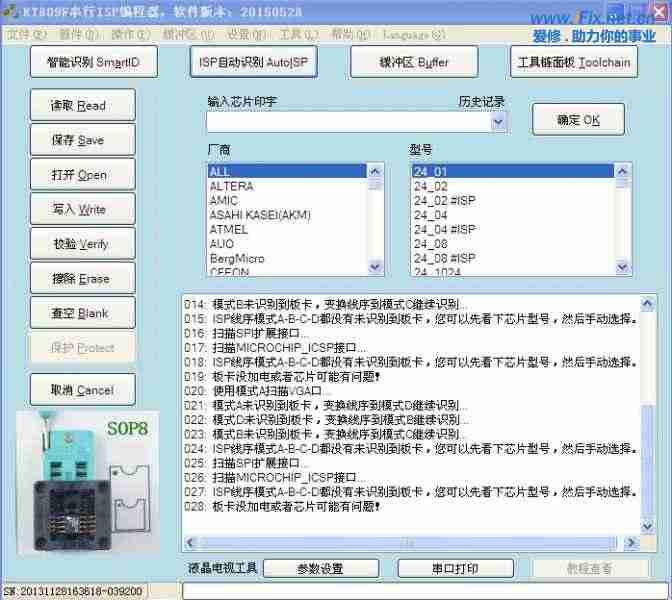Click the SOP8 adapter socket image
Screen dimensions: 672x600
pyautogui.click(x=88, y=483)
